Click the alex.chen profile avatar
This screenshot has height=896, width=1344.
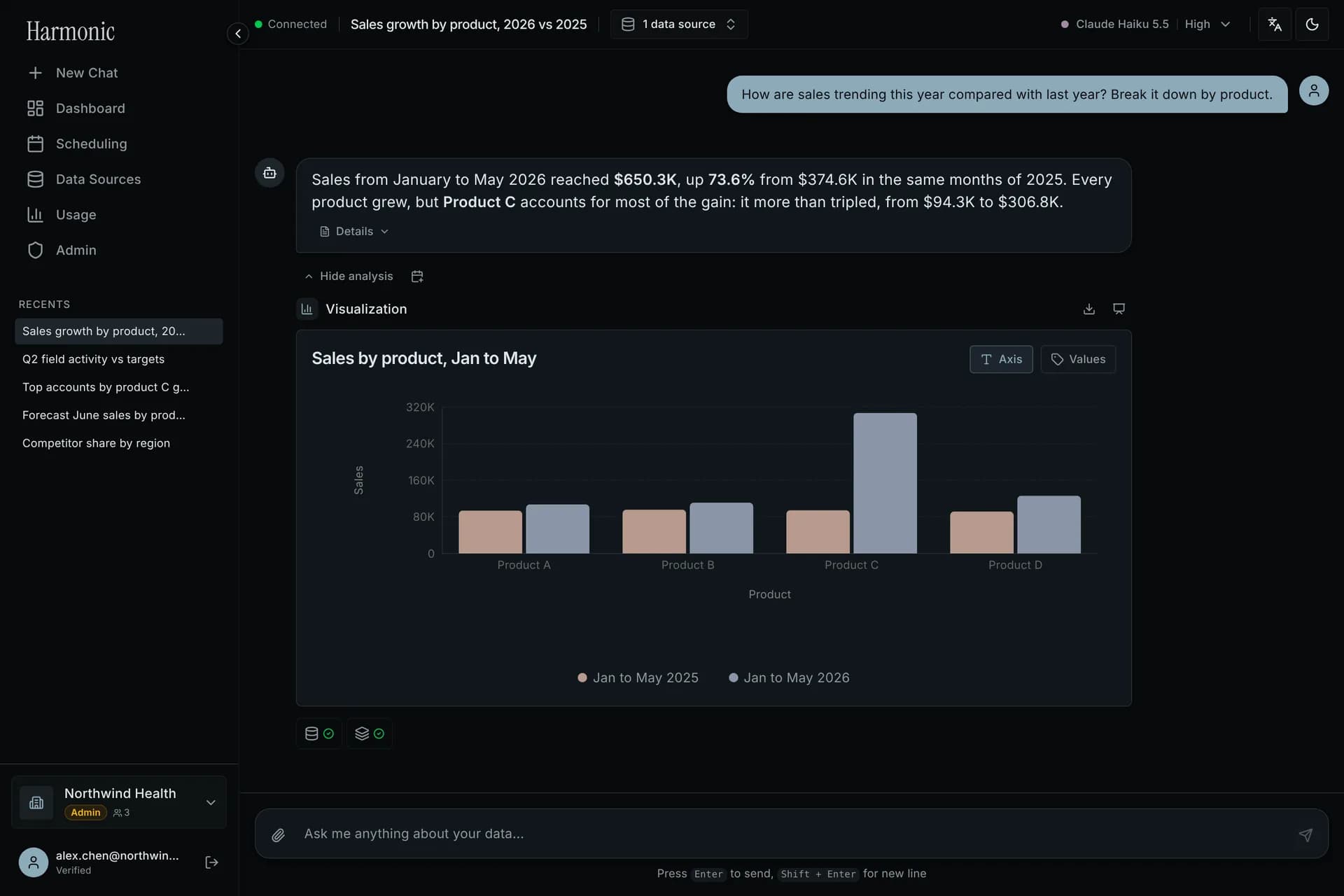[x=34, y=862]
